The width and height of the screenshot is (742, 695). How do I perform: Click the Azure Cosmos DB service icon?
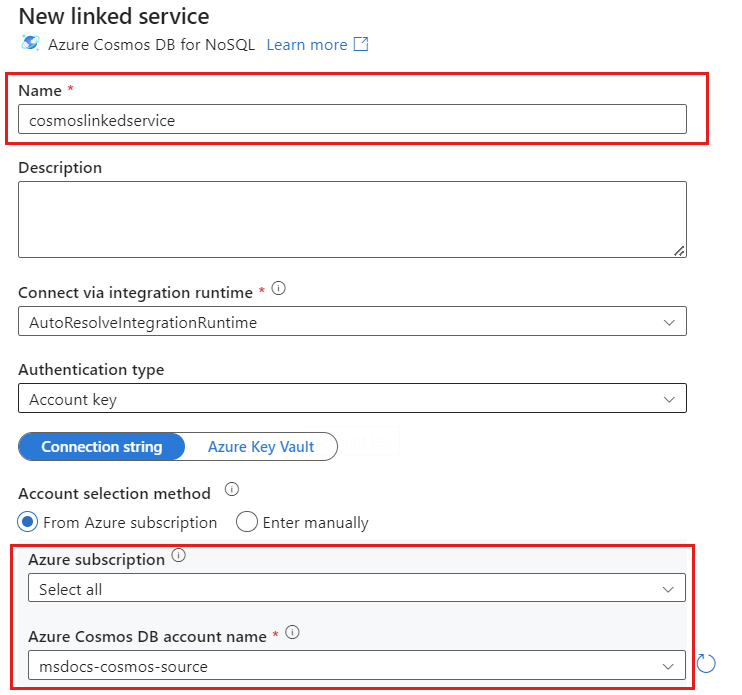(30, 44)
